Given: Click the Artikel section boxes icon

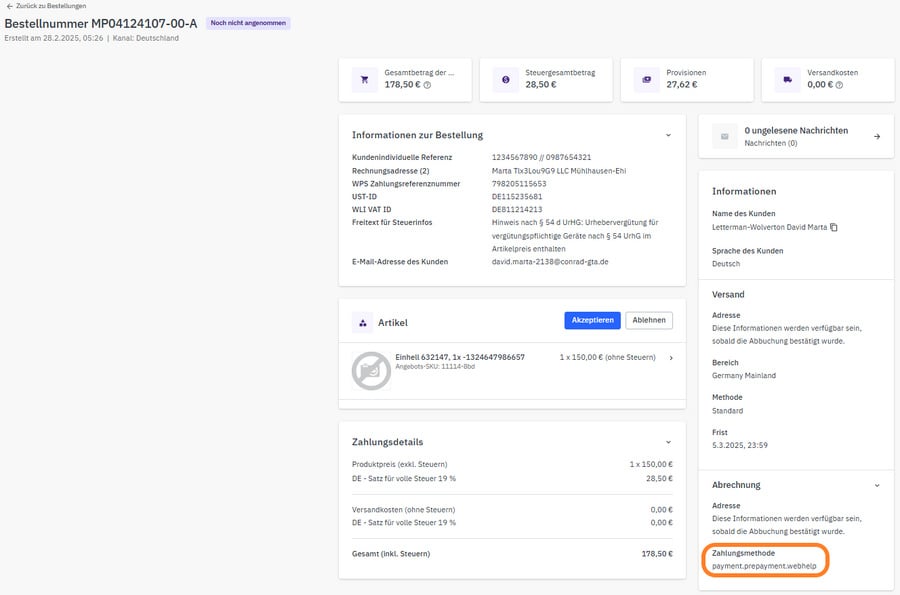Looking at the screenshot, I should [364, 323].
